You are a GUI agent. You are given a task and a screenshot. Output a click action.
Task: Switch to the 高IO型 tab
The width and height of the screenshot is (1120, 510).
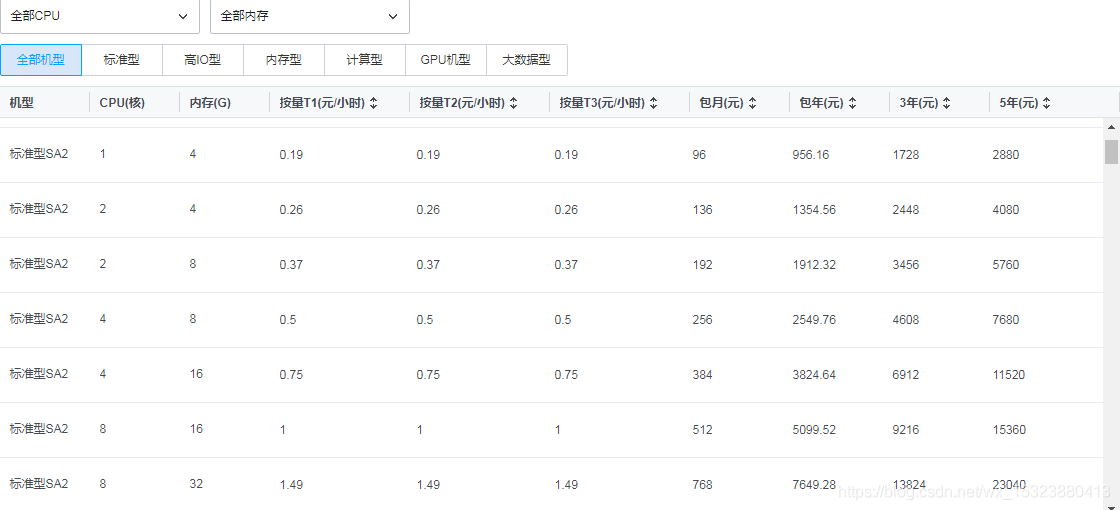203,60
